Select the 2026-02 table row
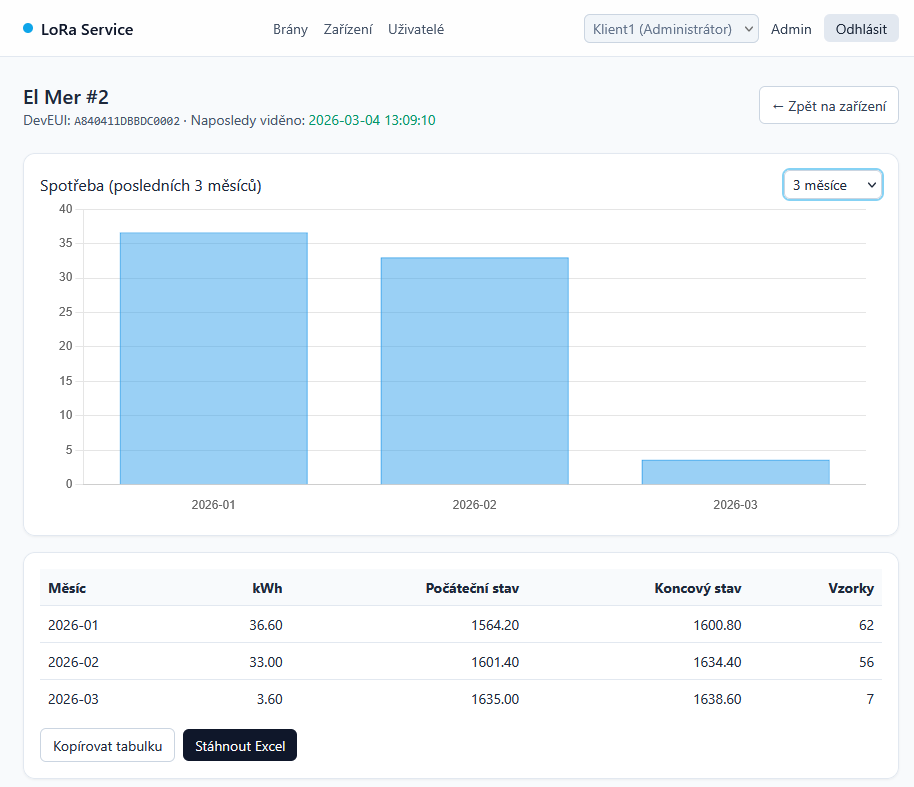The height and width of the screenshot is (787, 914). coord(460,662)
